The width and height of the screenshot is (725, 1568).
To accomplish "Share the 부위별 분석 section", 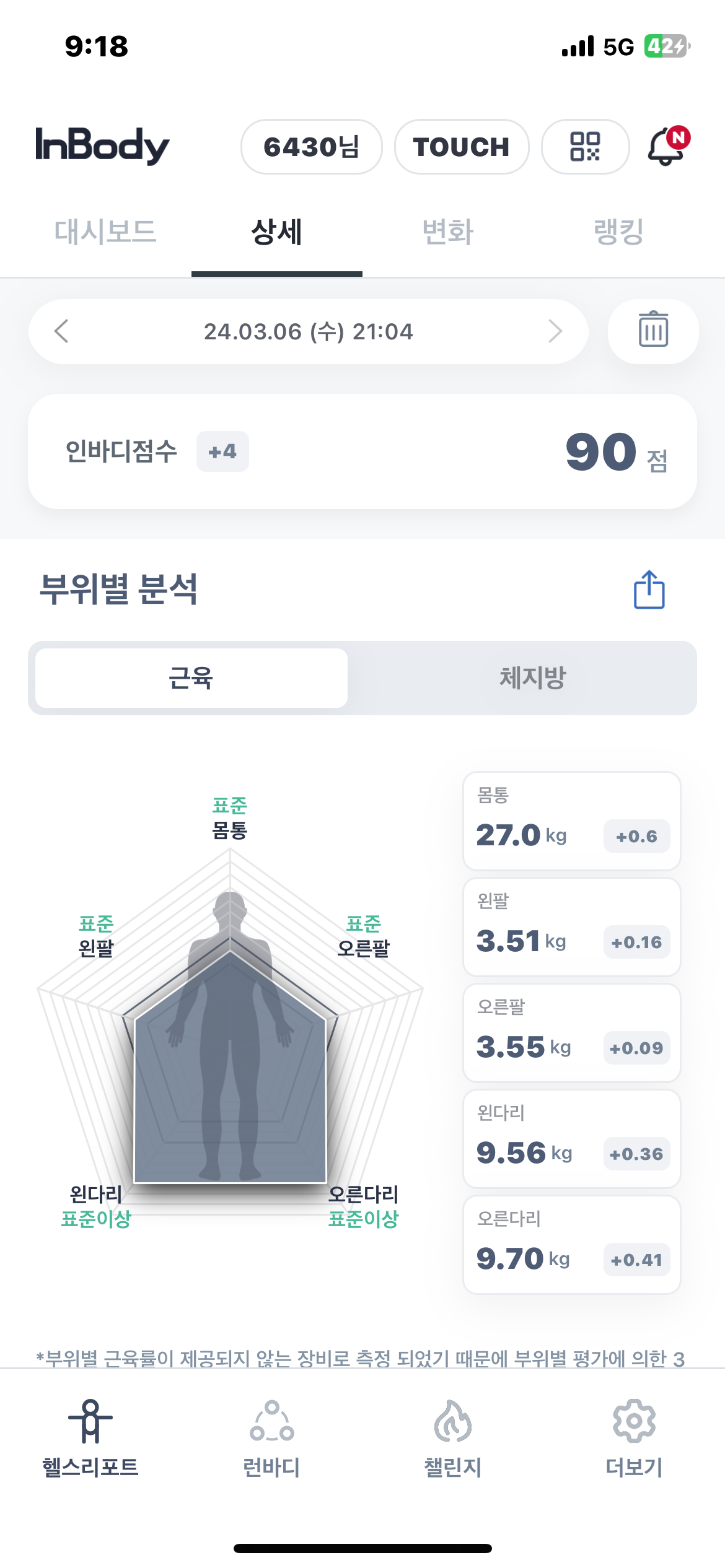I will (649, 590).
